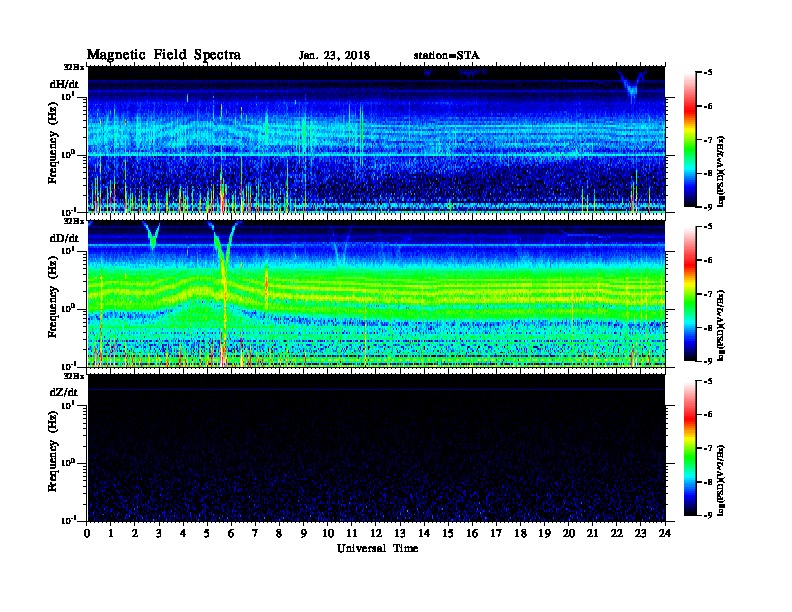This screenshot has width=792, height=612.
Task: Click the "Magnetic Field Spectra" title
Action: pyautogui.click(x=164, y=55)
